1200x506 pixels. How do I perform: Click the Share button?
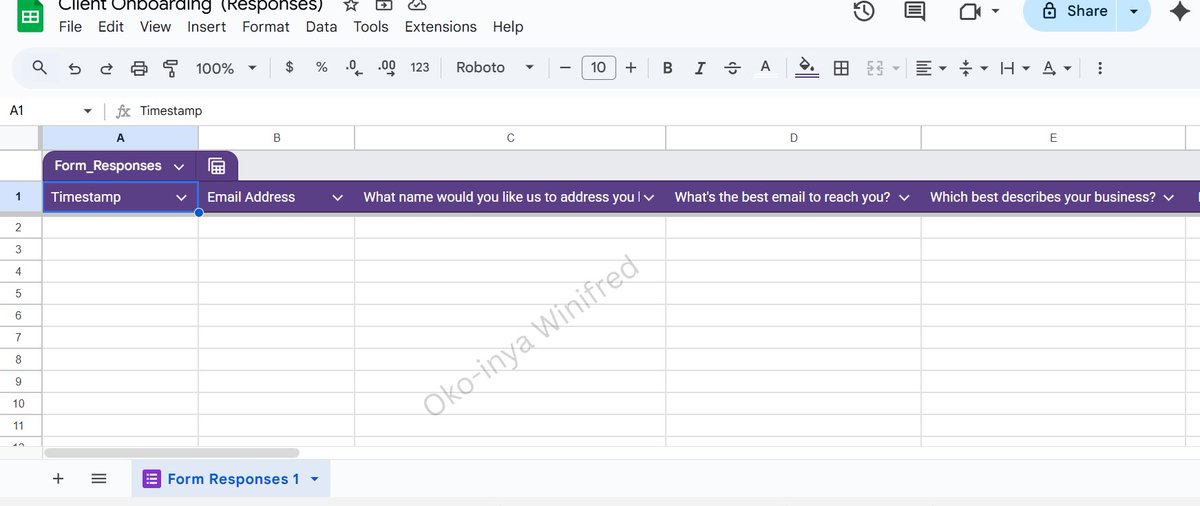pyautogui.click(x=1074, y=11)
